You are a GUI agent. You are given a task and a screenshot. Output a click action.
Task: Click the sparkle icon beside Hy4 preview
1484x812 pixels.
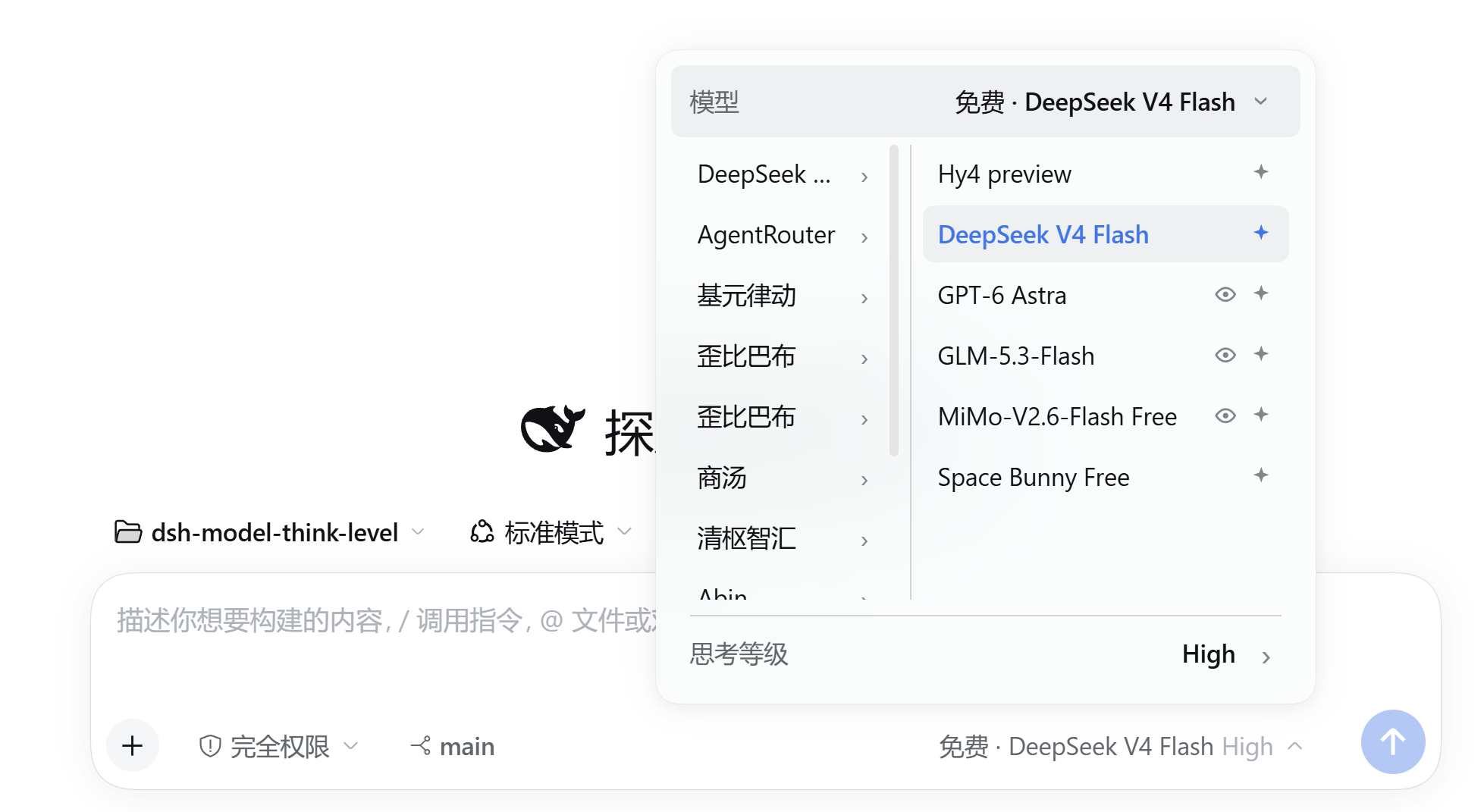1260,172
